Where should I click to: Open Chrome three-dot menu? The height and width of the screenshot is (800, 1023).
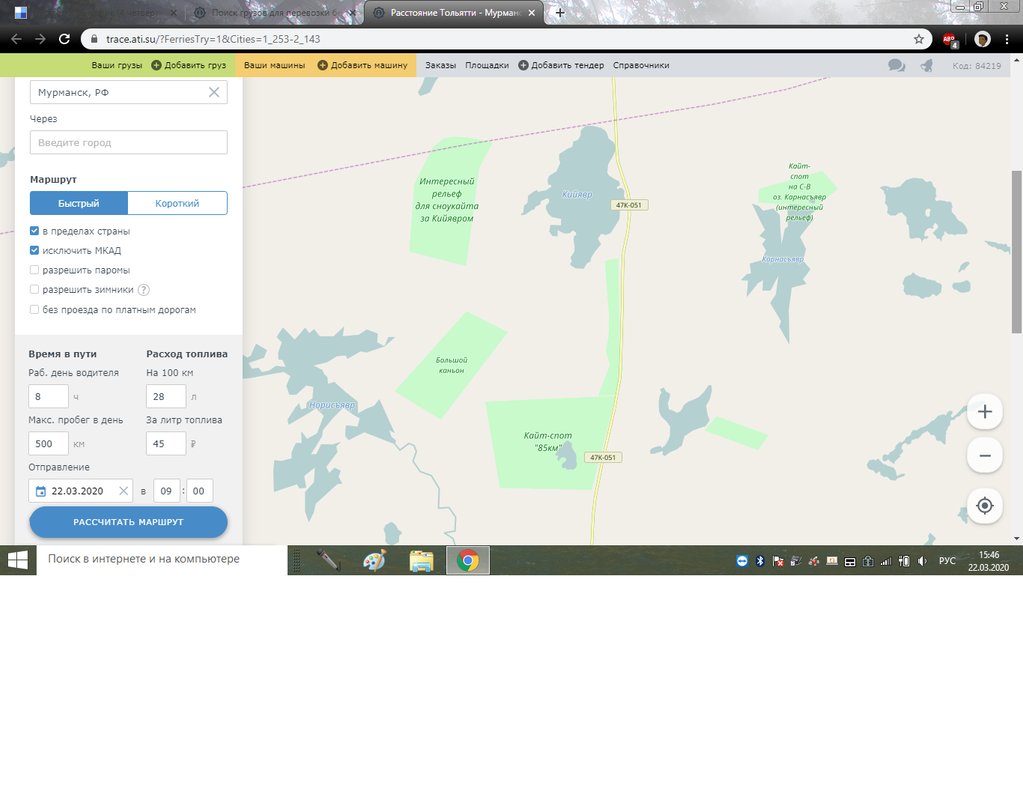coord(1007,39)
